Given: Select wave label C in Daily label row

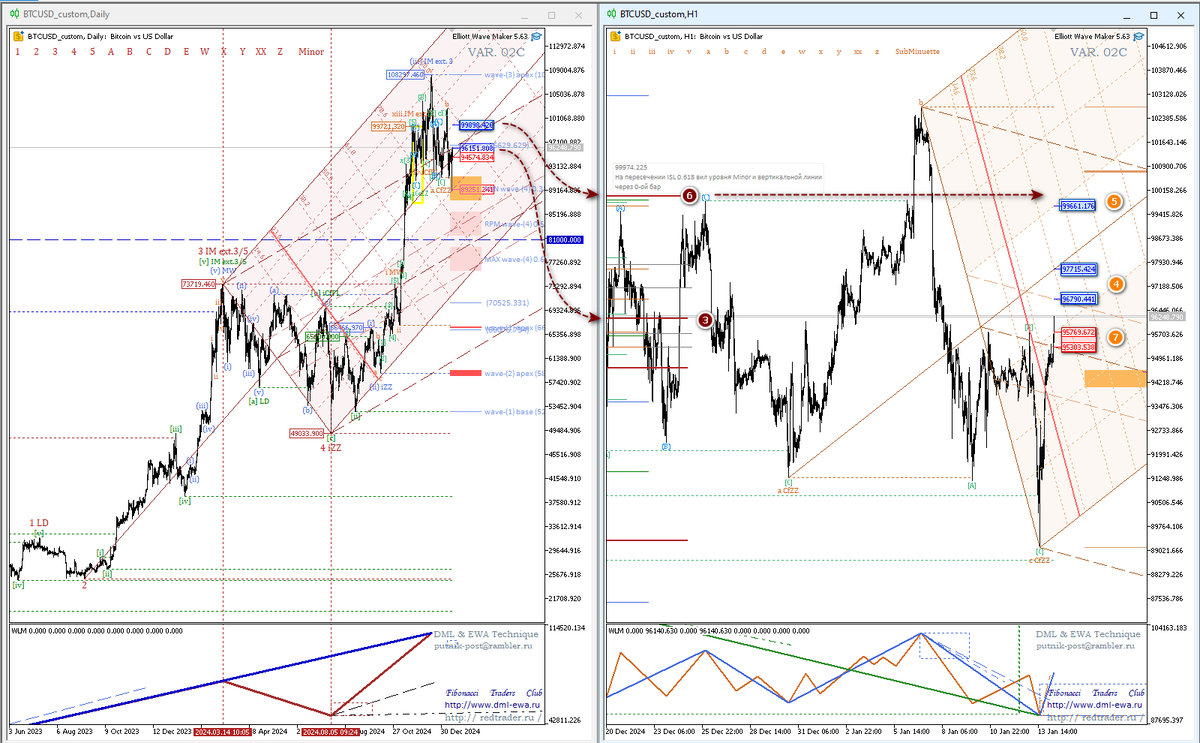Looking at the screenshot, I should click(x=147, y=51).
